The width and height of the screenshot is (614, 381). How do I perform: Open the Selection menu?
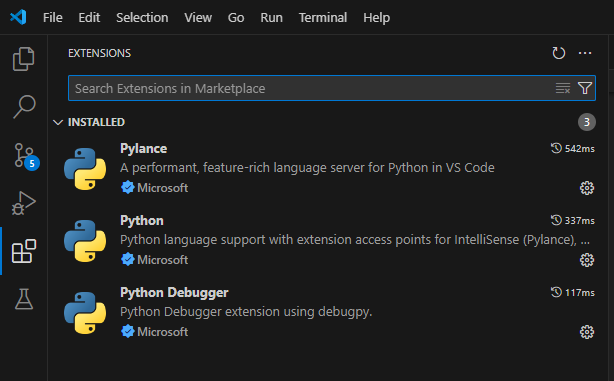142,18
